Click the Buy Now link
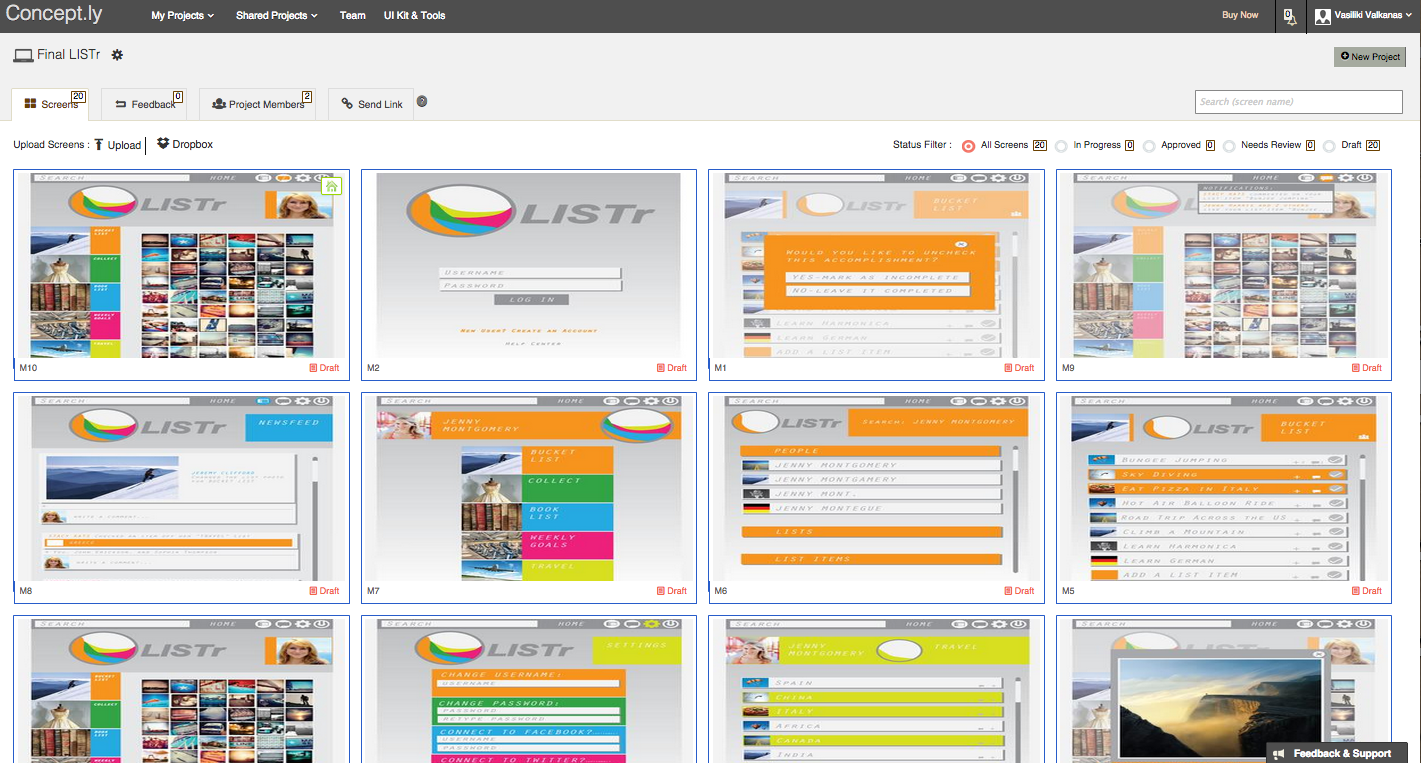 1240,15
